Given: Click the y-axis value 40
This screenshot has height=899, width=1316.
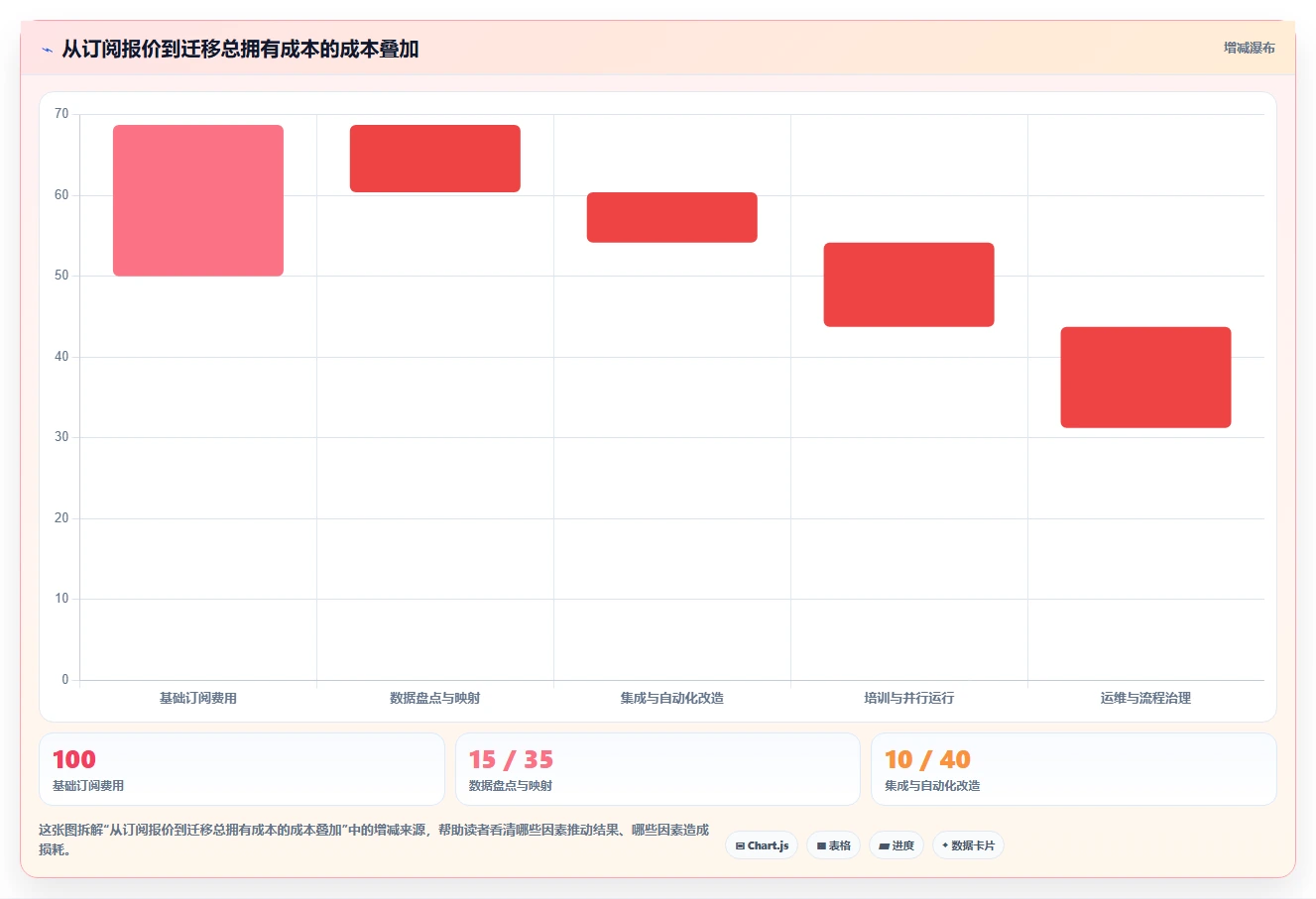Looking at the screenshot, I should [61, 357].
